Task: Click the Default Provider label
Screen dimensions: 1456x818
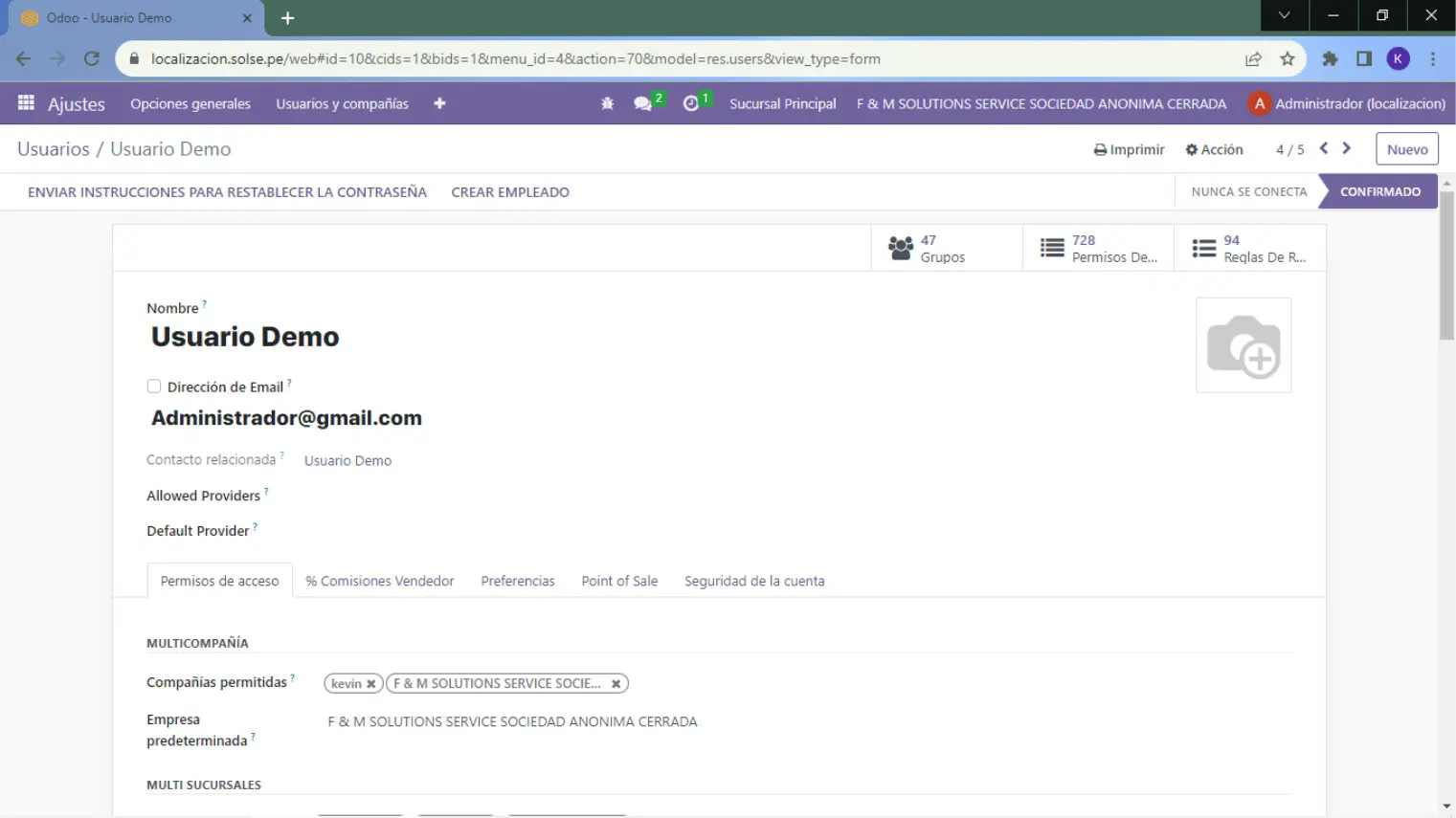Action: click(x=197, y=531)
